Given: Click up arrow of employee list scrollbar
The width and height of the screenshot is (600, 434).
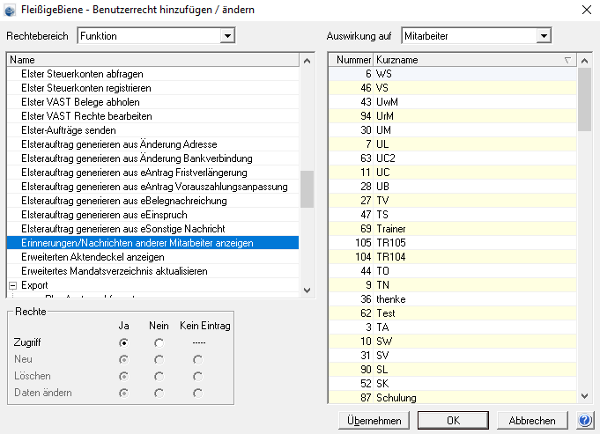Looking at the screenshot, I should (x=584, y=60).
